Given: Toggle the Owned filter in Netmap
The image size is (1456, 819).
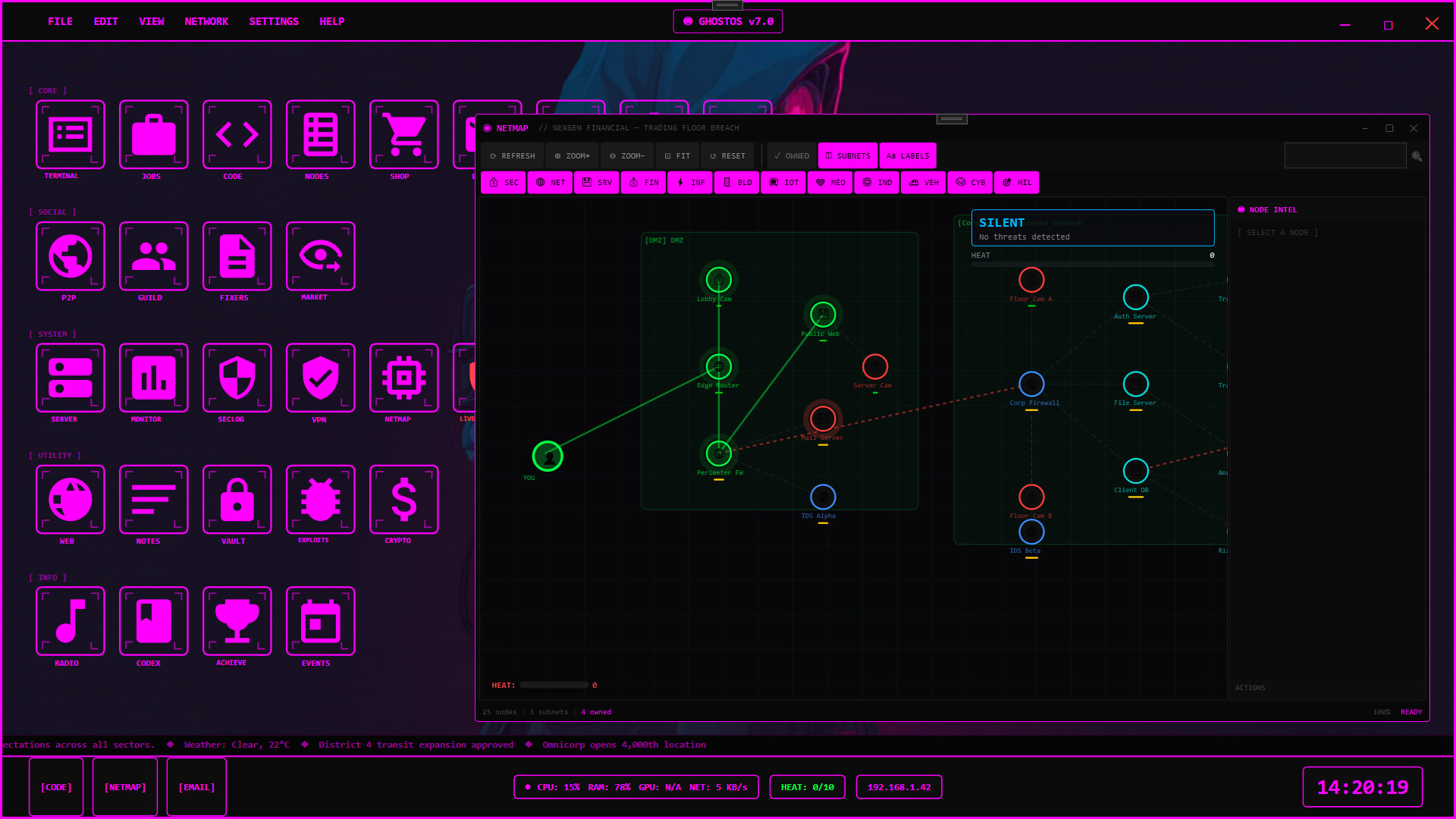Looking at the screenshot, I should 792,156.
